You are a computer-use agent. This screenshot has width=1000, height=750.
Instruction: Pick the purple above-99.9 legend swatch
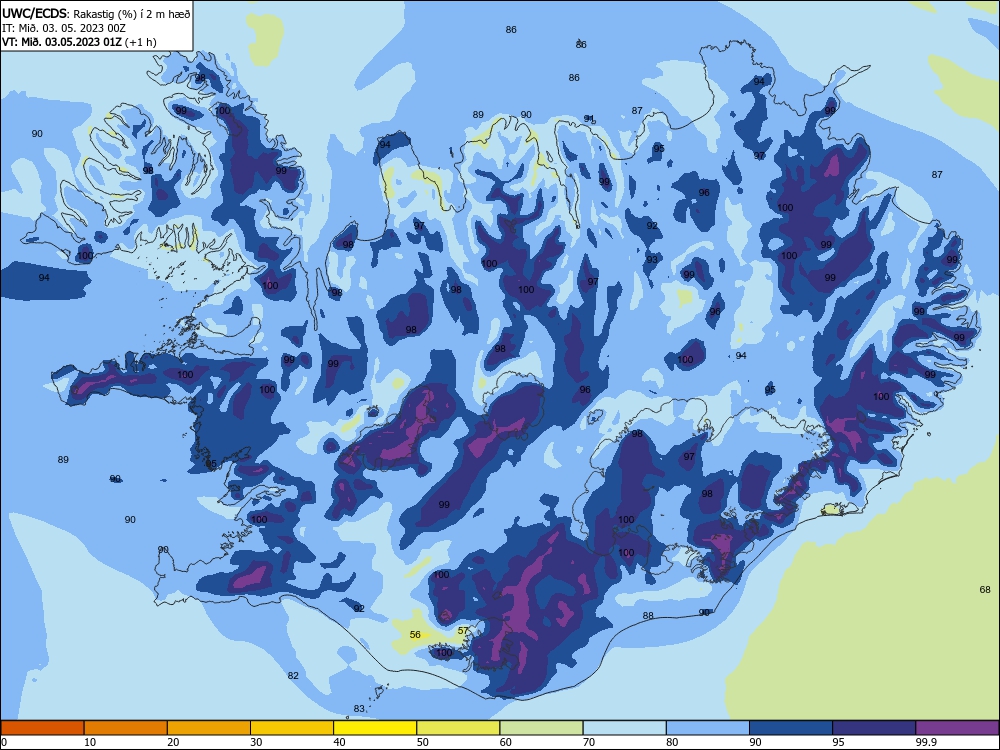(957, 728)
